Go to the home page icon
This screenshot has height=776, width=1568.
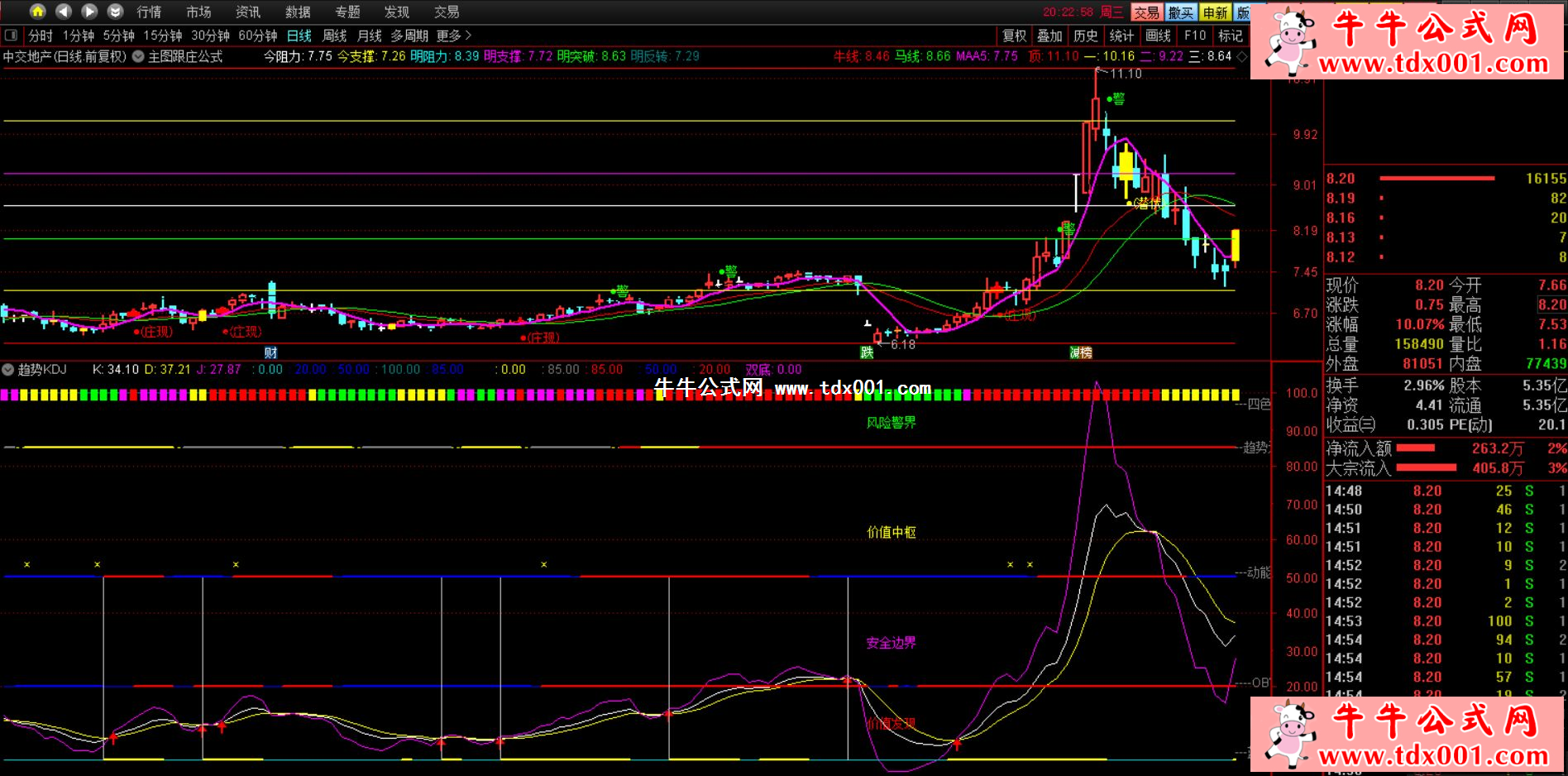[37, 12]
